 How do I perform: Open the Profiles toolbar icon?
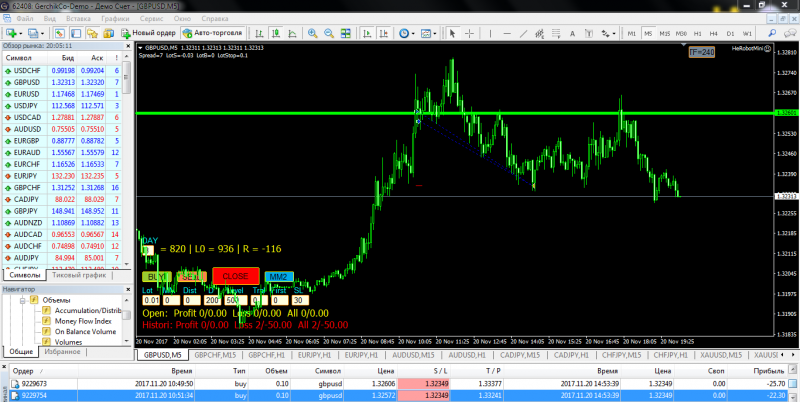pos(35,33)
